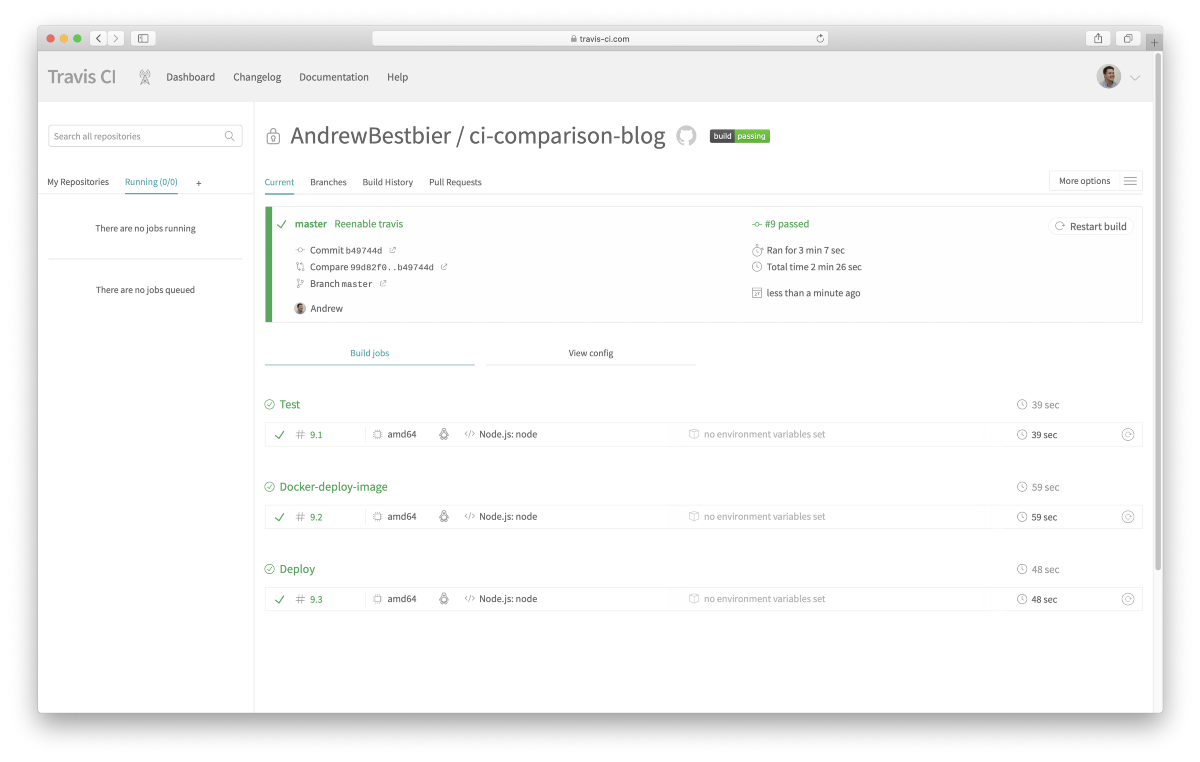Viewport: 1200px width, 762px height.
Task: Click the Test stage heading
Action: point(290,404)
